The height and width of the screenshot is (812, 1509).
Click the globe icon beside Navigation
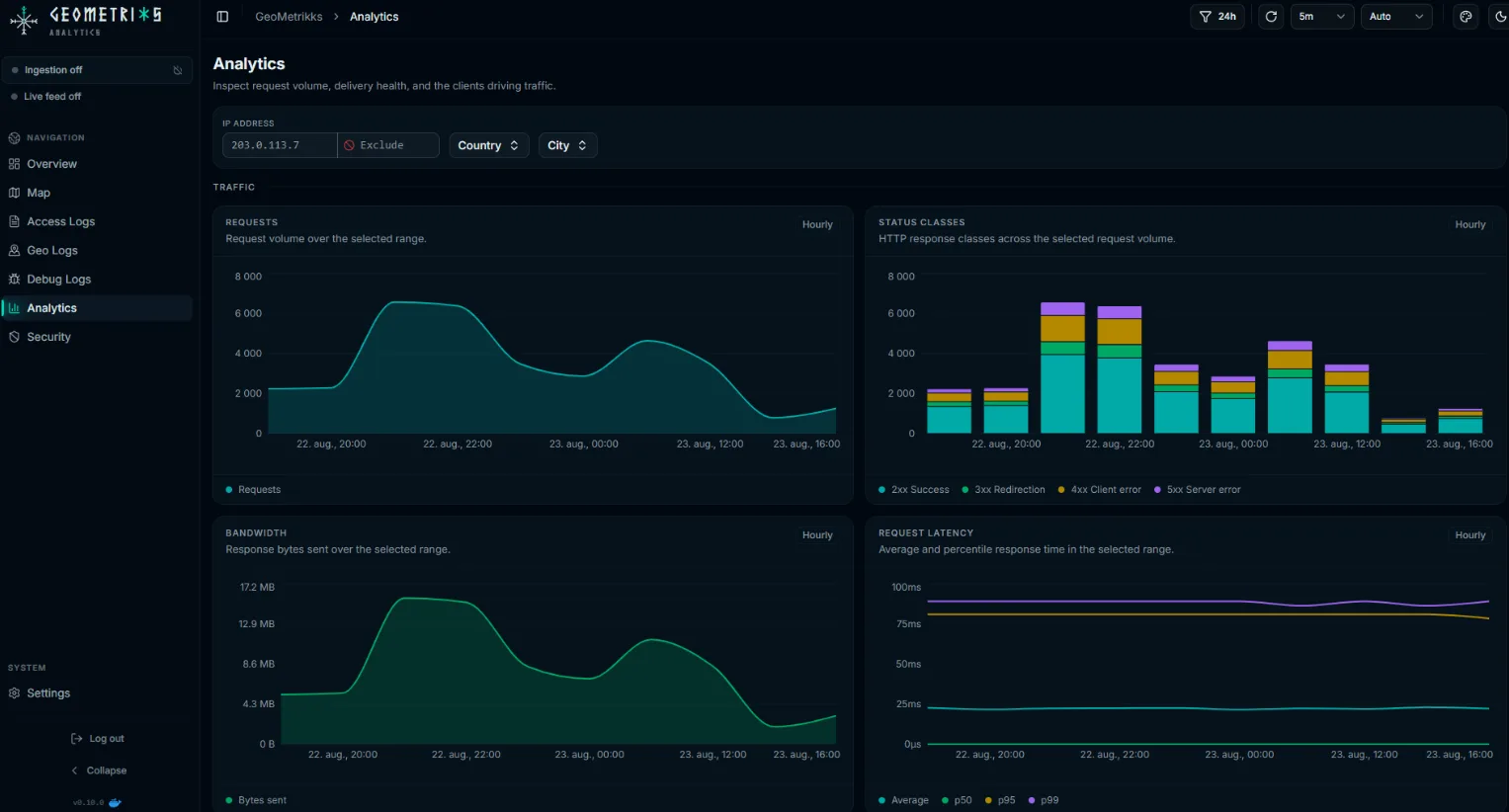(14, 138)
